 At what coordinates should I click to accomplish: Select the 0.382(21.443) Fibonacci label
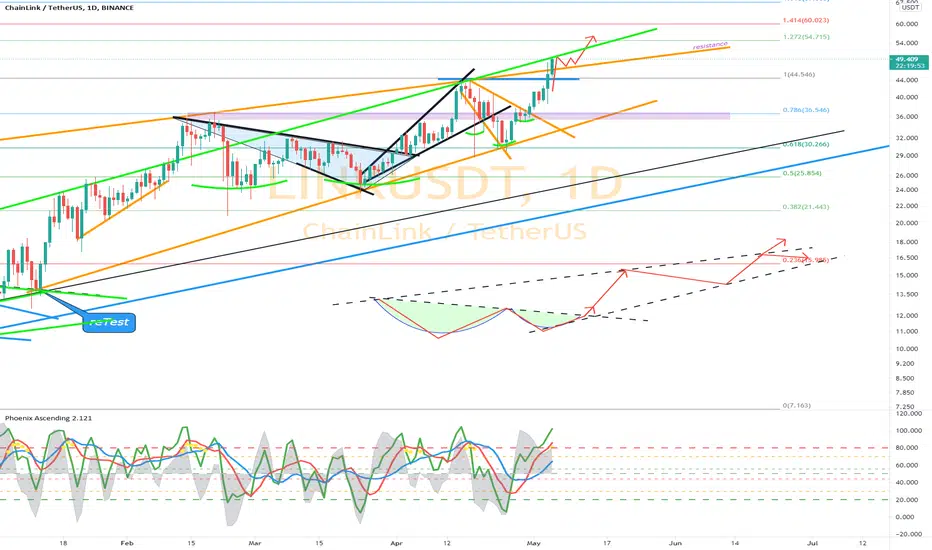pyautogui.click(x=806, y=207)
